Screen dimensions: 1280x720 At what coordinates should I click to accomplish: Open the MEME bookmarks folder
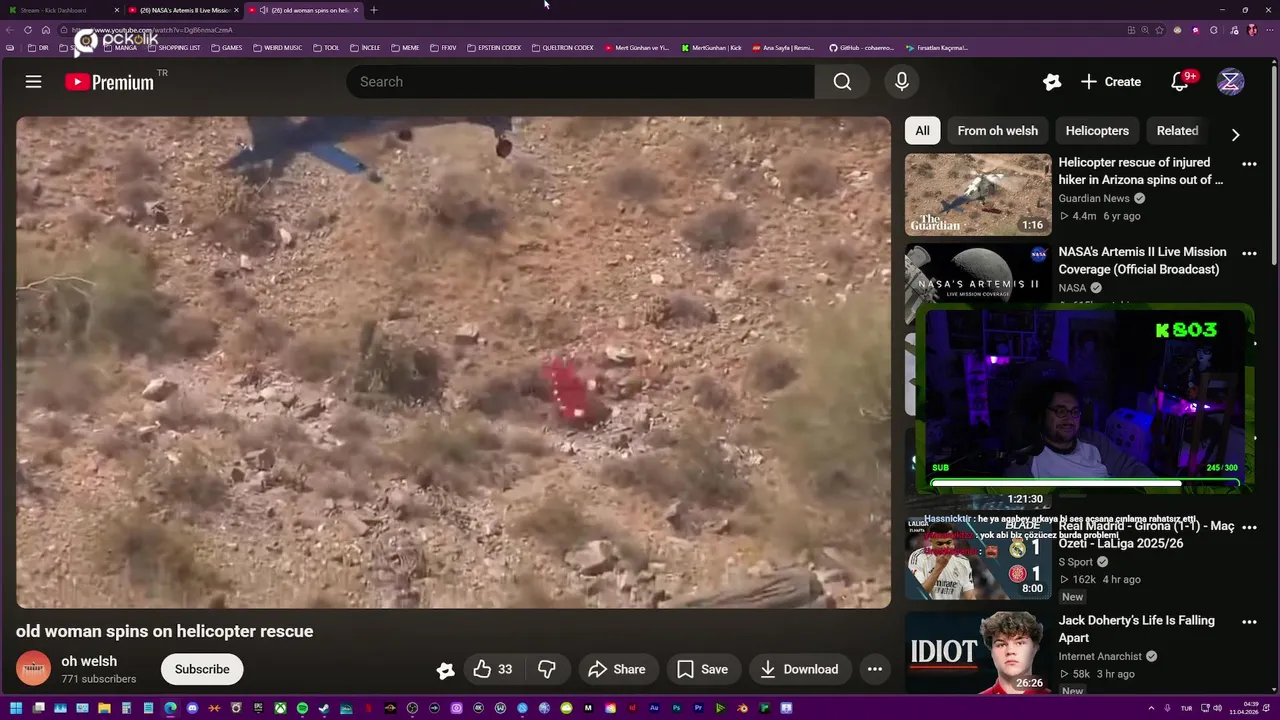[x=405, y=47]
